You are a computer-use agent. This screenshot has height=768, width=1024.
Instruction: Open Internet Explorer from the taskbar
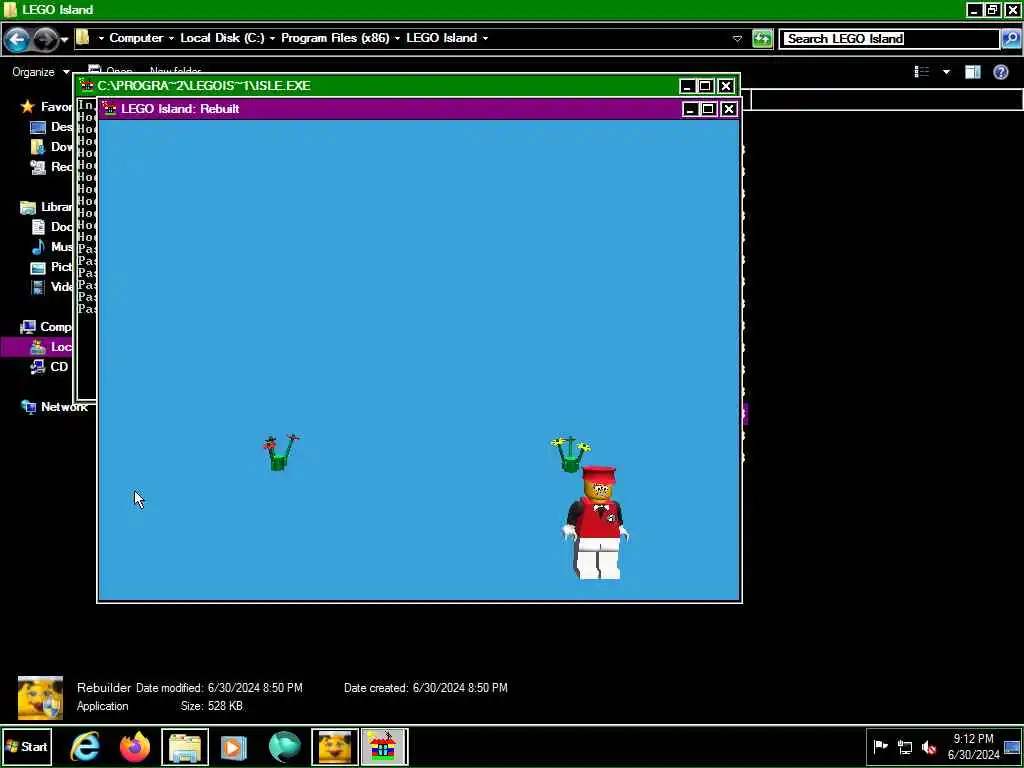click(x=86, y=747)
